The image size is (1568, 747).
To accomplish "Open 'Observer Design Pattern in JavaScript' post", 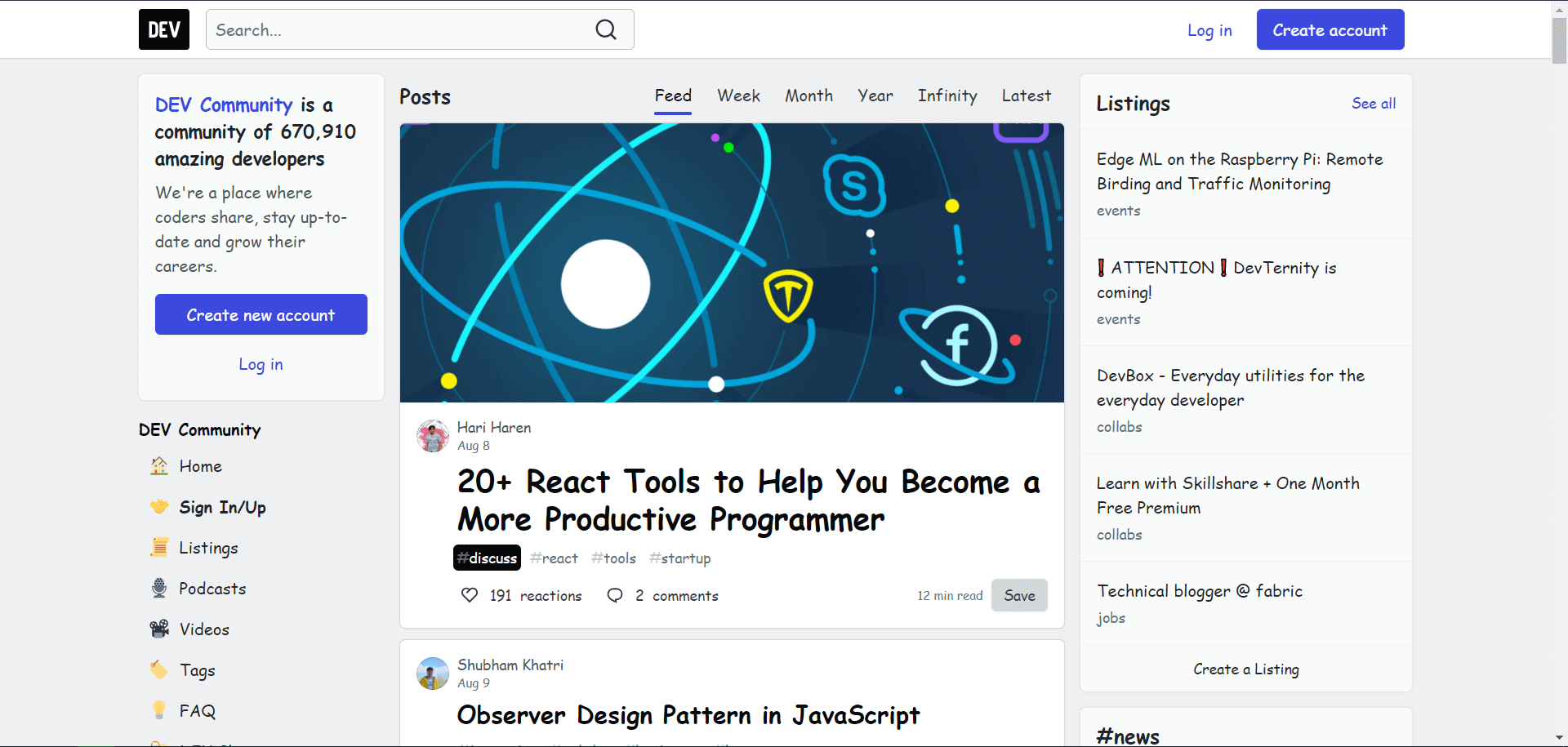I will 688,715.
